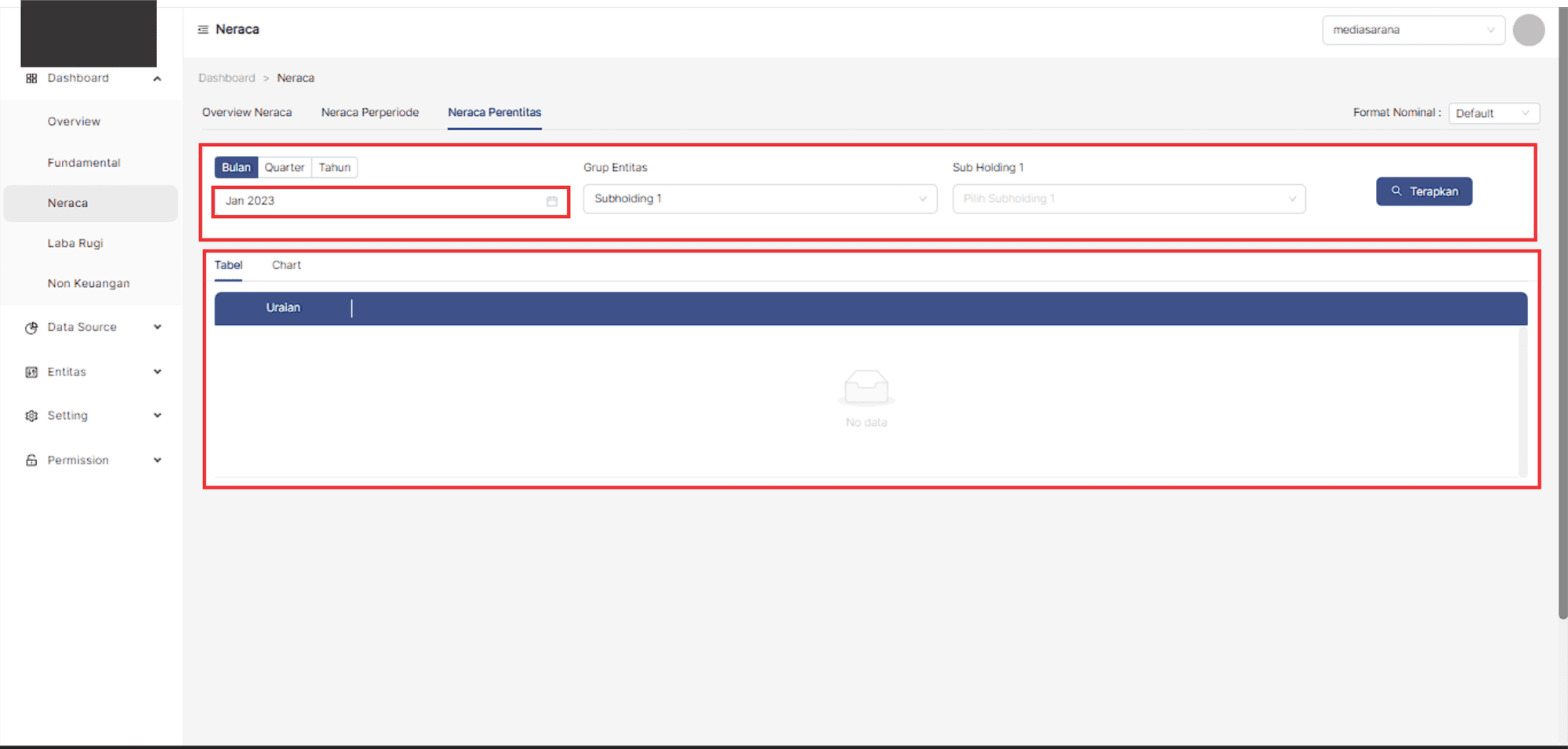Open the Grup Entitas dropdown
Viewport: 1568px width, 749px height.
pyautogui.click(x=759, y=199)
